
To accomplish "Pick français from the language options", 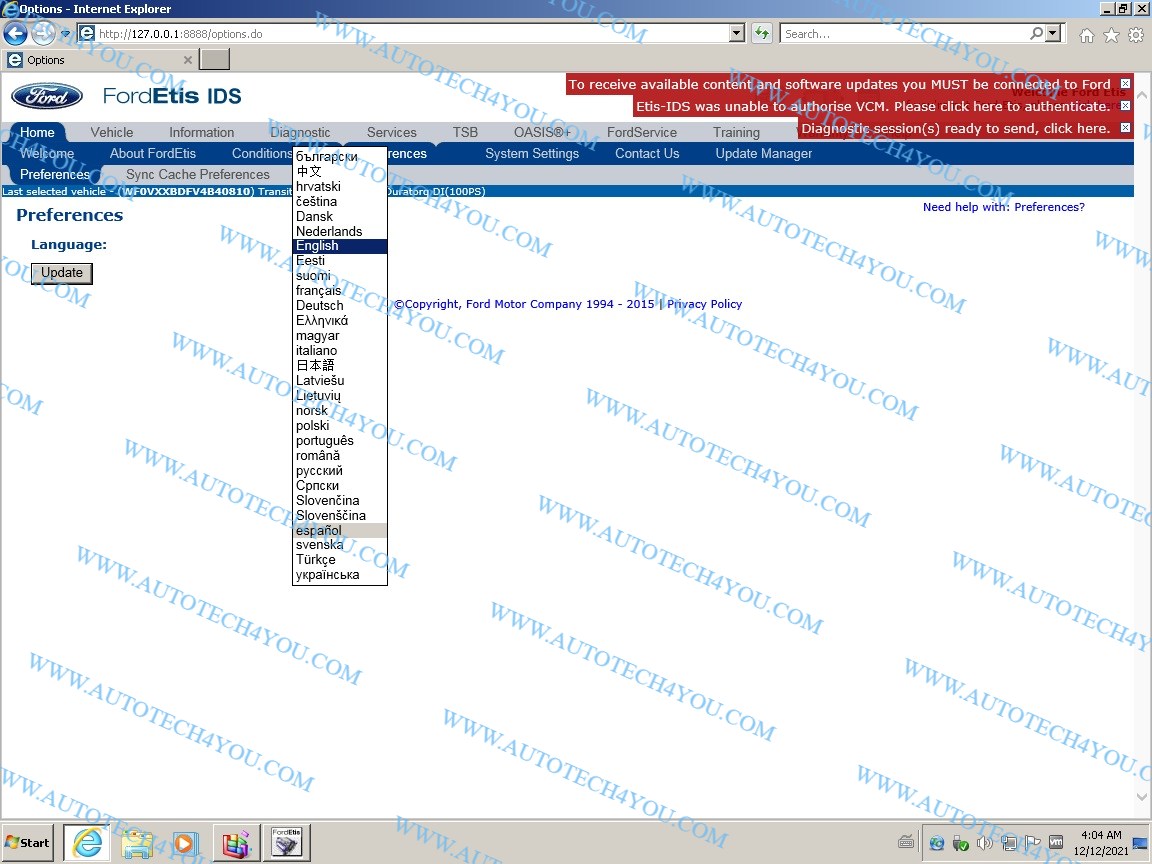I will 319,290.
